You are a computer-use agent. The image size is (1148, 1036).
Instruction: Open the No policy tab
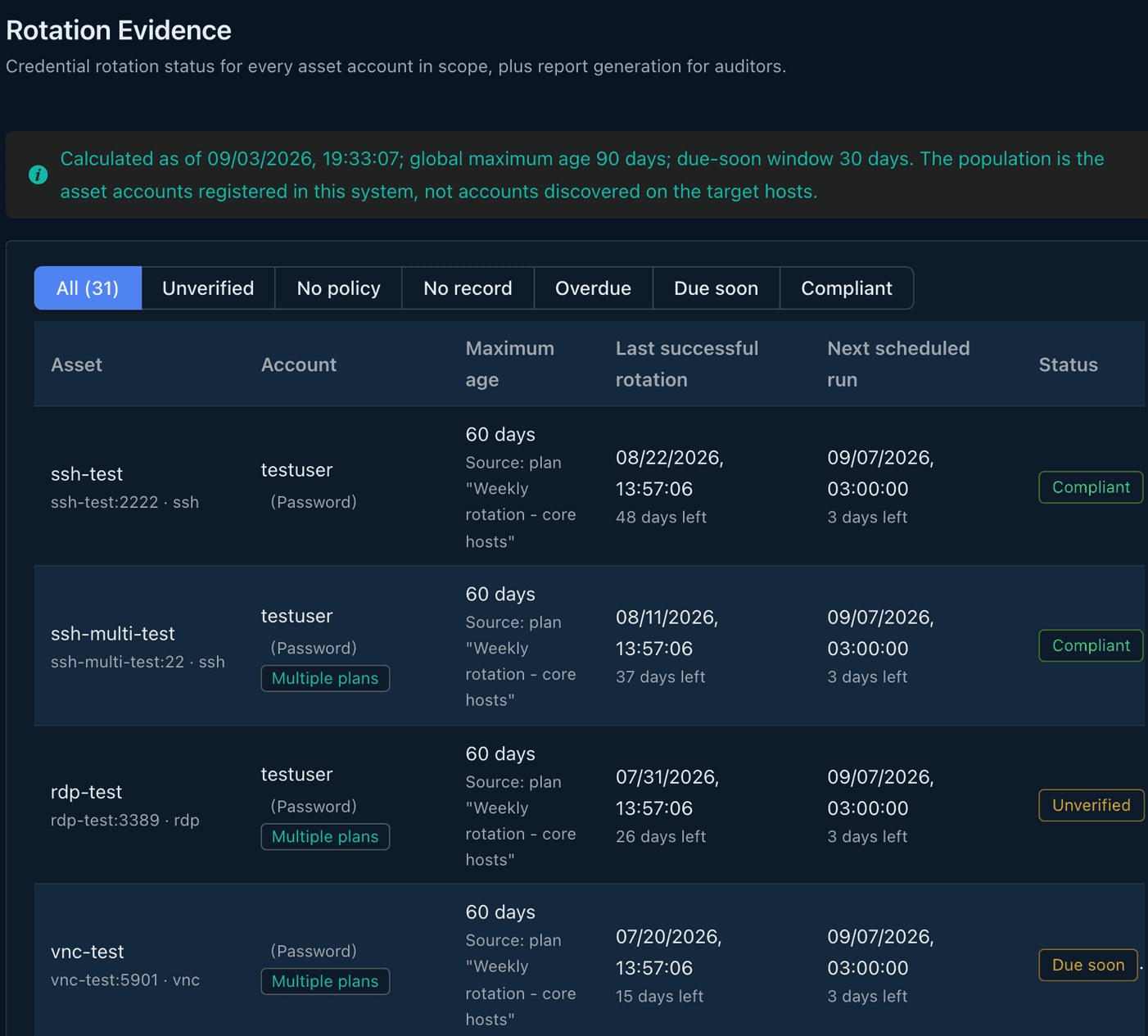coord(338,288)
